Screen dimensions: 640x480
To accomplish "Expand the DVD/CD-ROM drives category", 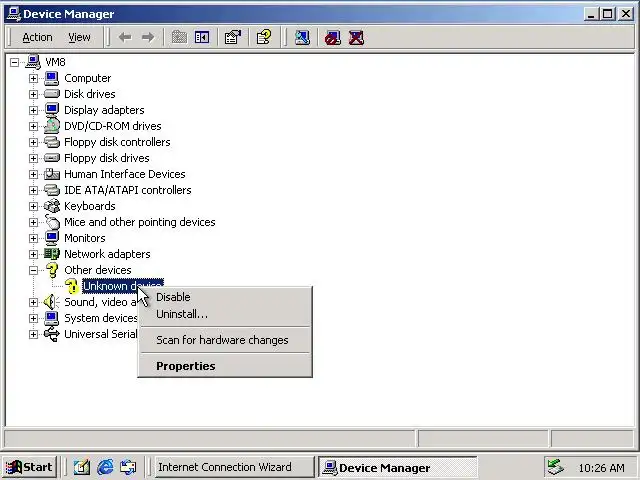I will tap(33, 127).
